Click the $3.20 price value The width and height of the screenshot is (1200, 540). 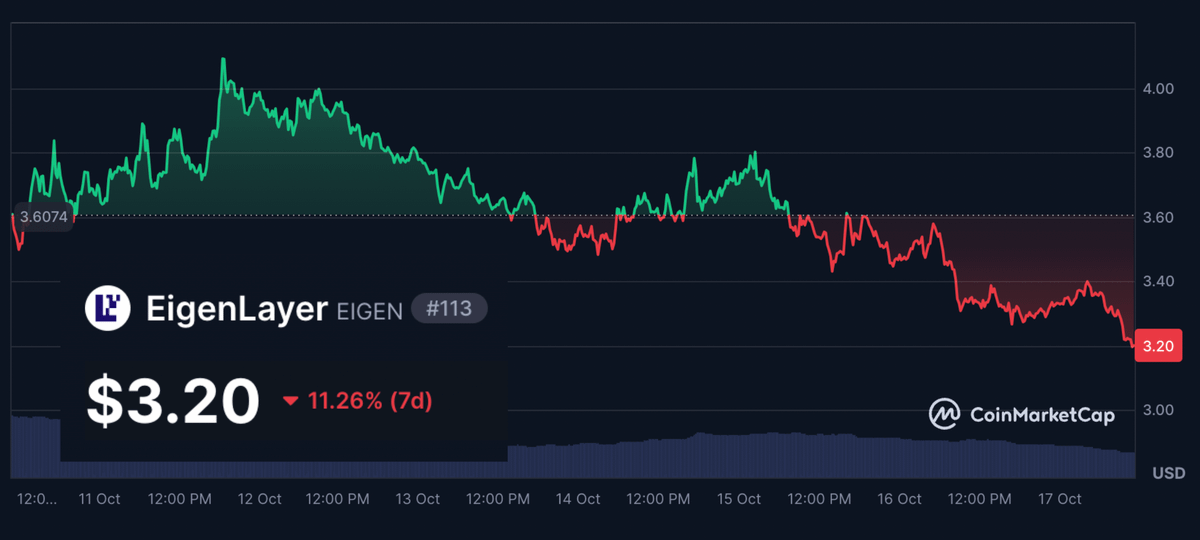[x=172, y=400]
